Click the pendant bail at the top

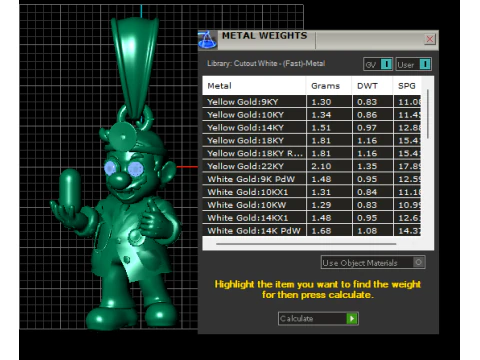point(134,67)
